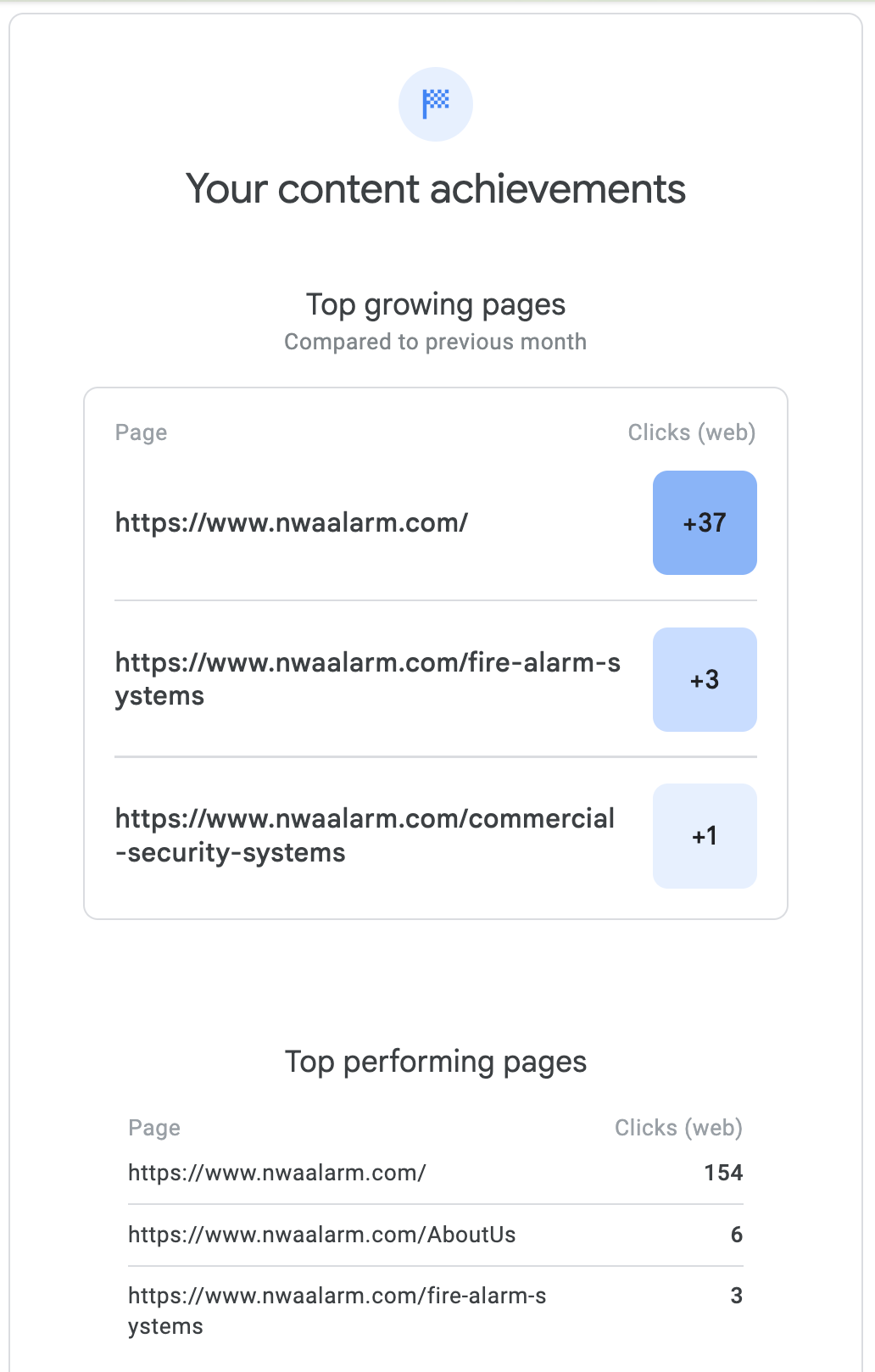Select the "Top growing pages" section title
The width and height of the screenshot is (875, 1372).
click(436, 304)
